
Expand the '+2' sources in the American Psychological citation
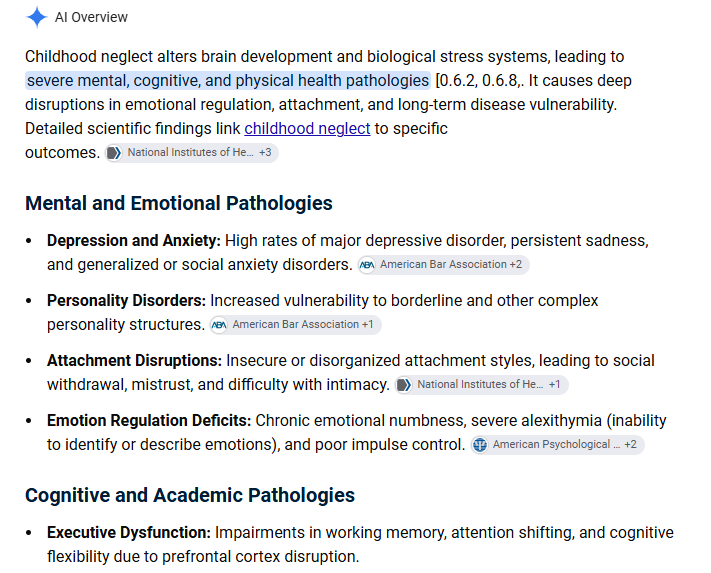[x=630, y=444]
